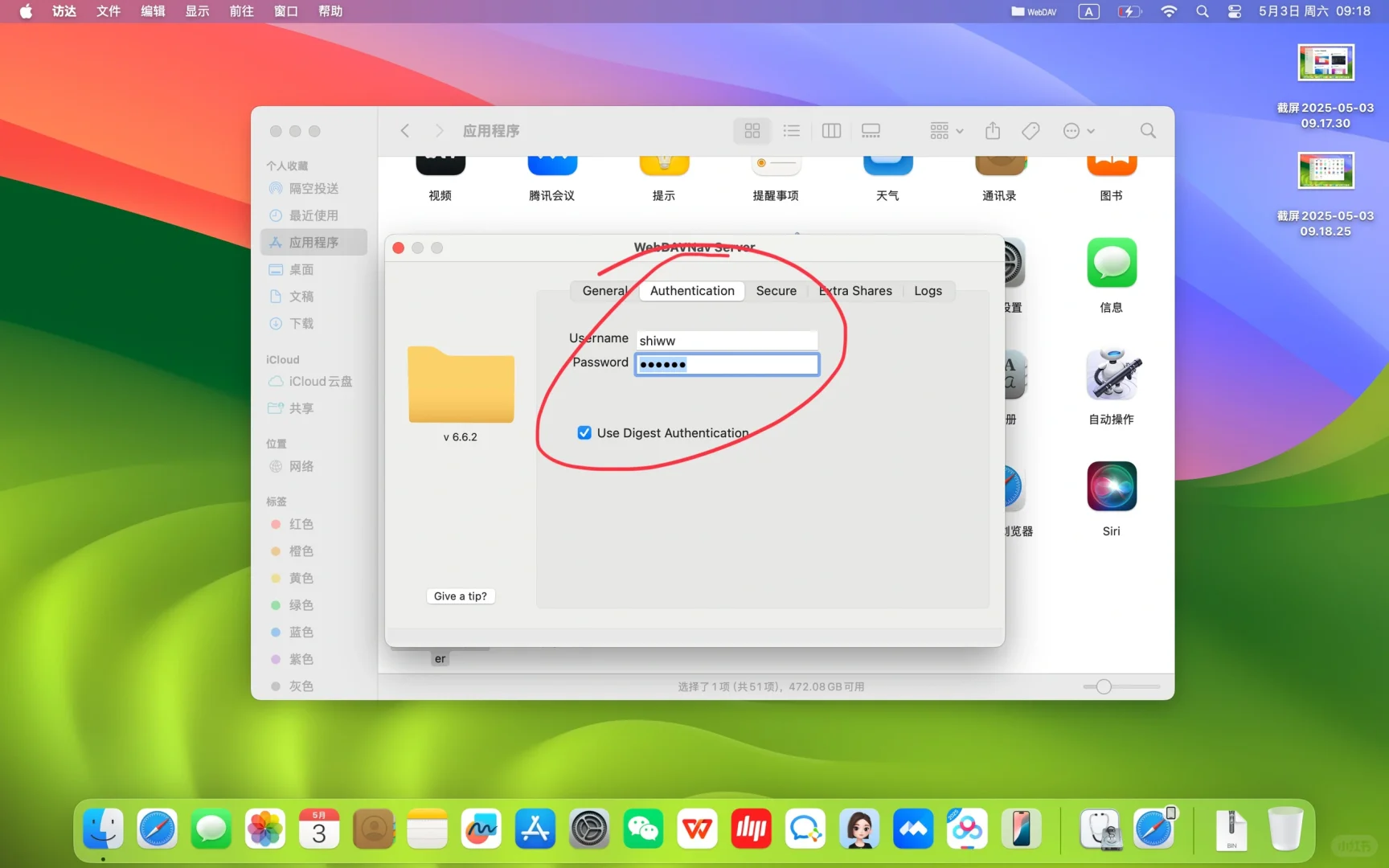
Task: Open the Logs tab
Action: click(x=928, y=291)
